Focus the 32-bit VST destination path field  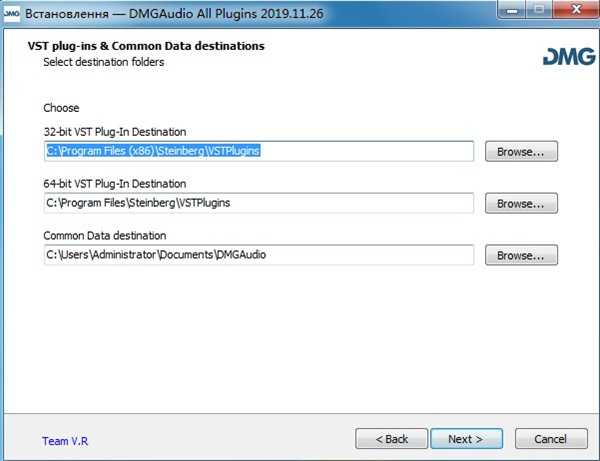pos(259,151)
